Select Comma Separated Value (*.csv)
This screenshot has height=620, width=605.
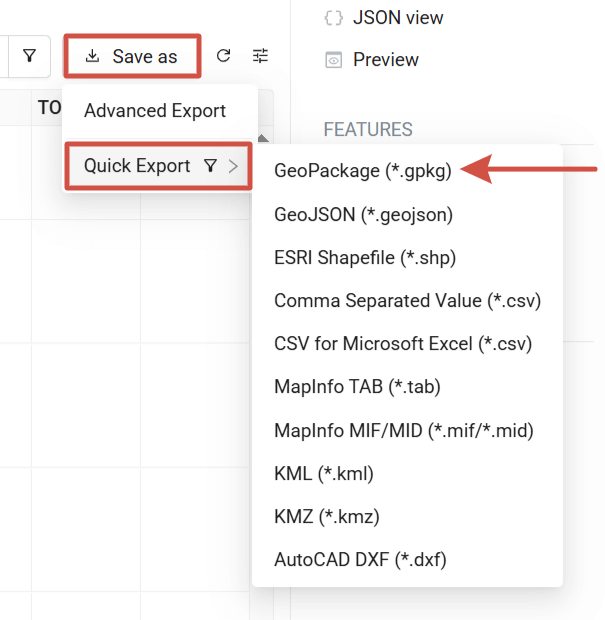coord(407,300)
